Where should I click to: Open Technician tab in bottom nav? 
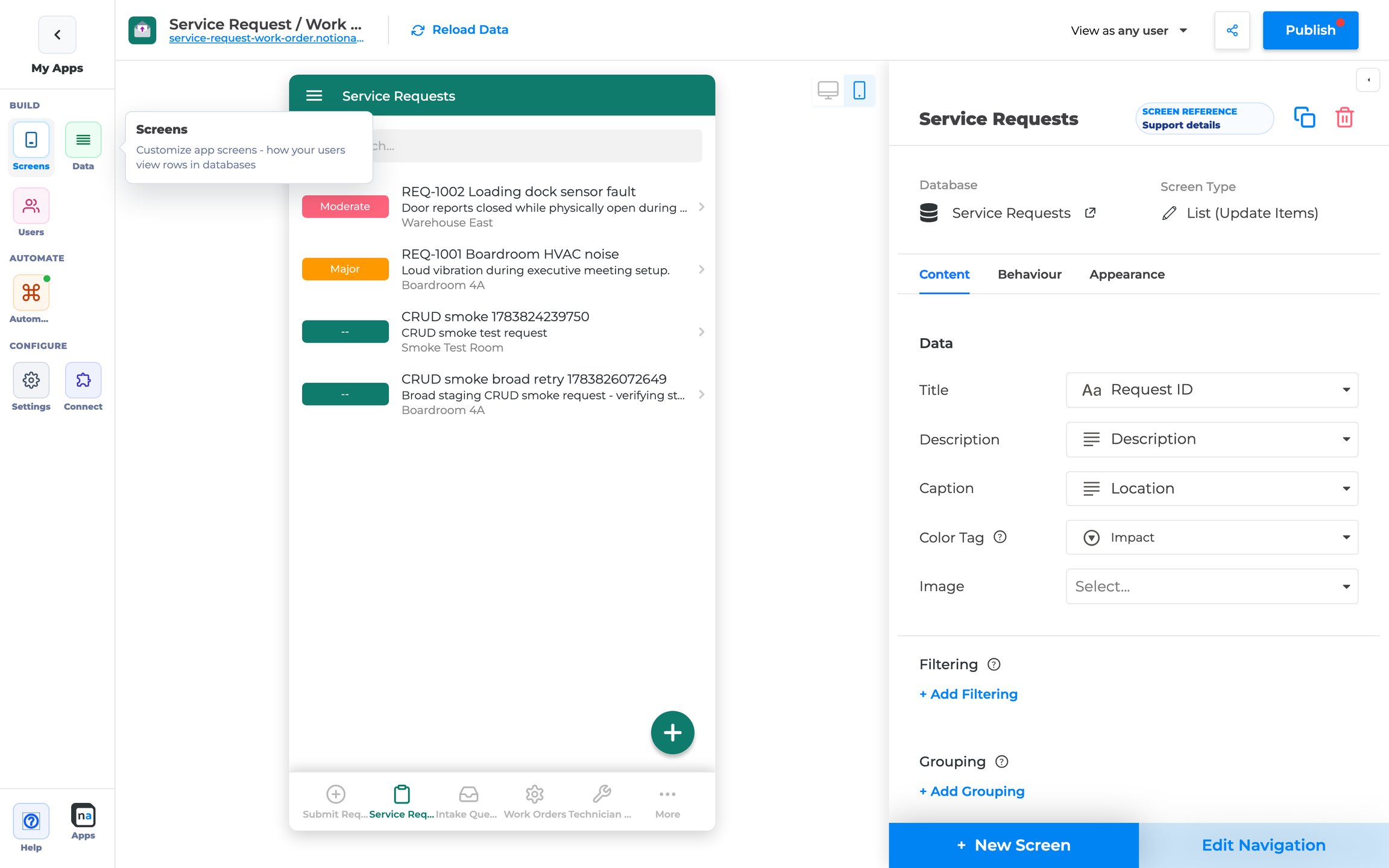600,802
